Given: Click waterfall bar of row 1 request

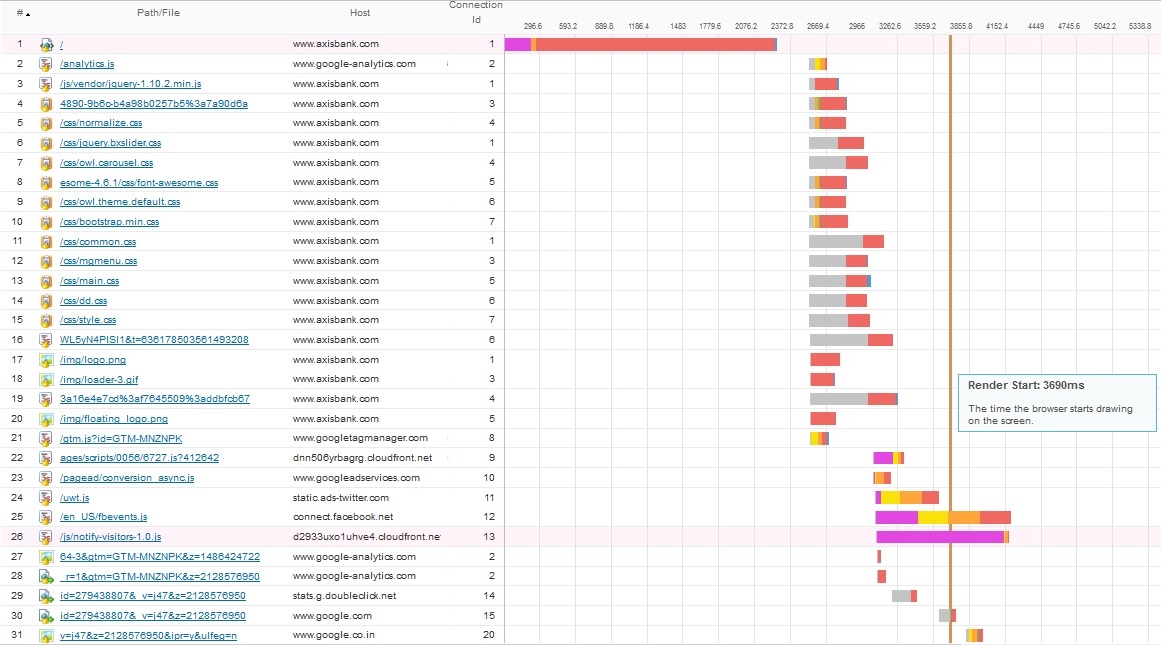Looking at the screenshot, I should pyautogui.click(x=640, y=44).
